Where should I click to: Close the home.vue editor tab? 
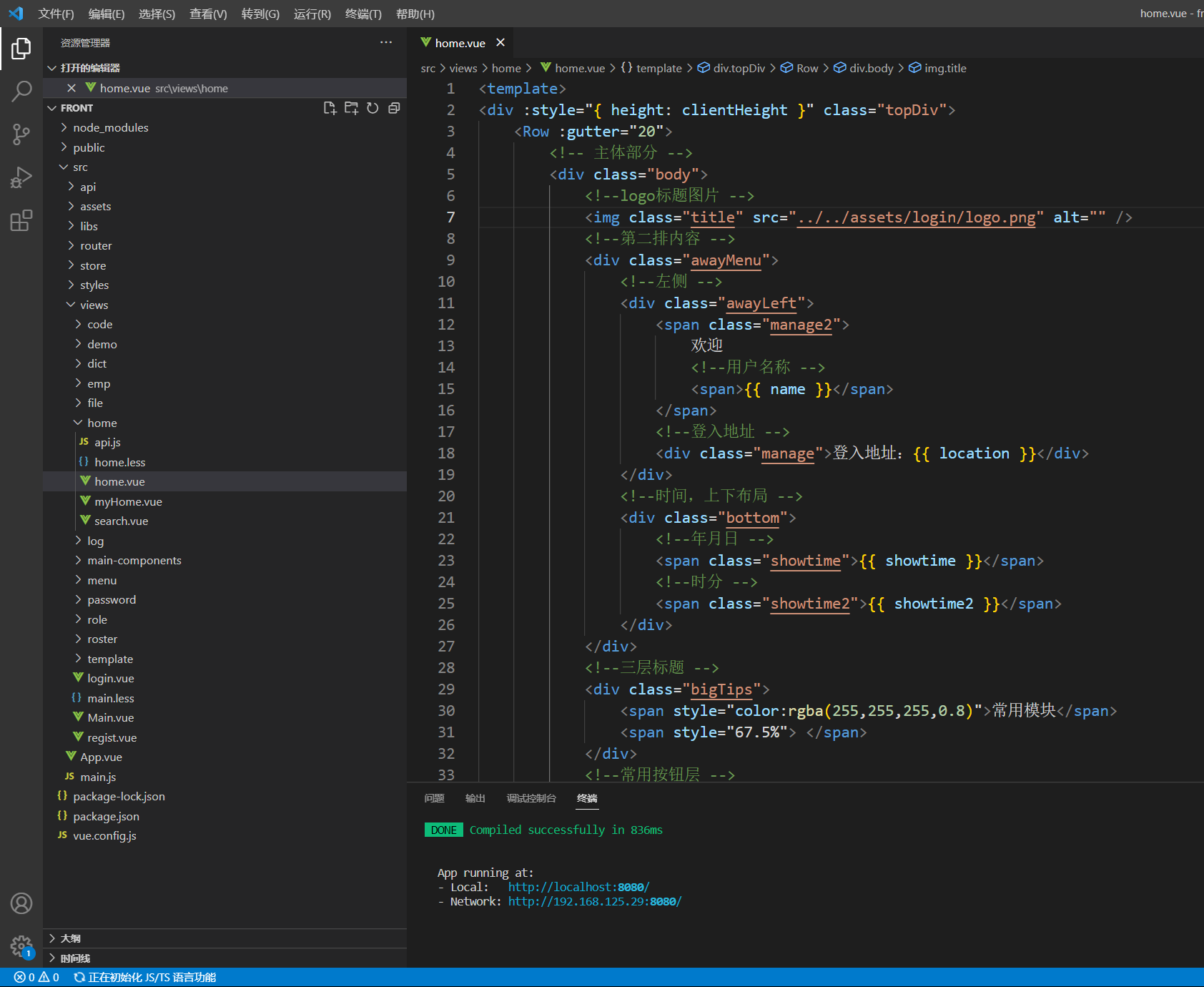point(500,43)
